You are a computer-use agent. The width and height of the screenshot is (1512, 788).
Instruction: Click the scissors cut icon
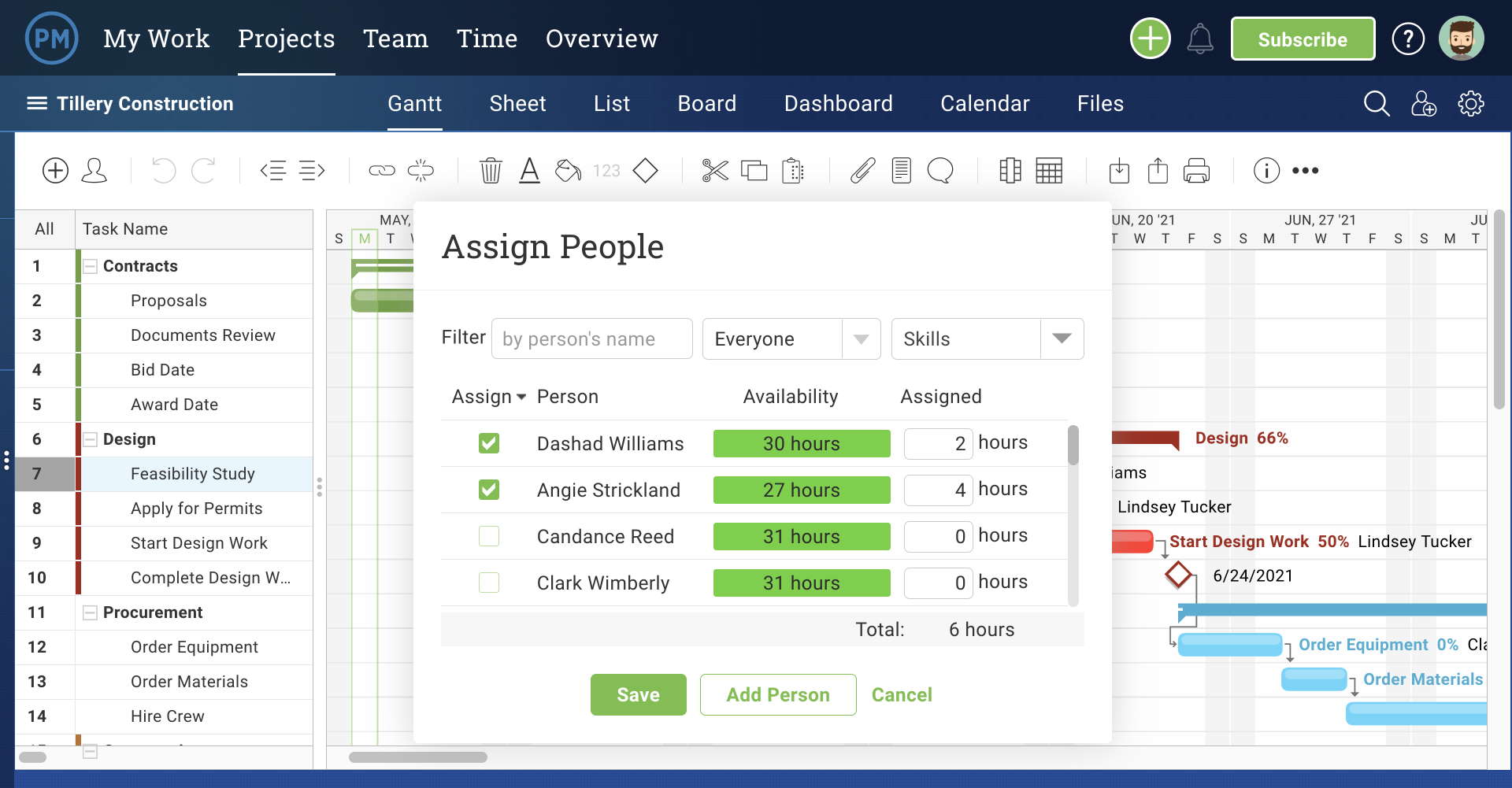point(715,170)
